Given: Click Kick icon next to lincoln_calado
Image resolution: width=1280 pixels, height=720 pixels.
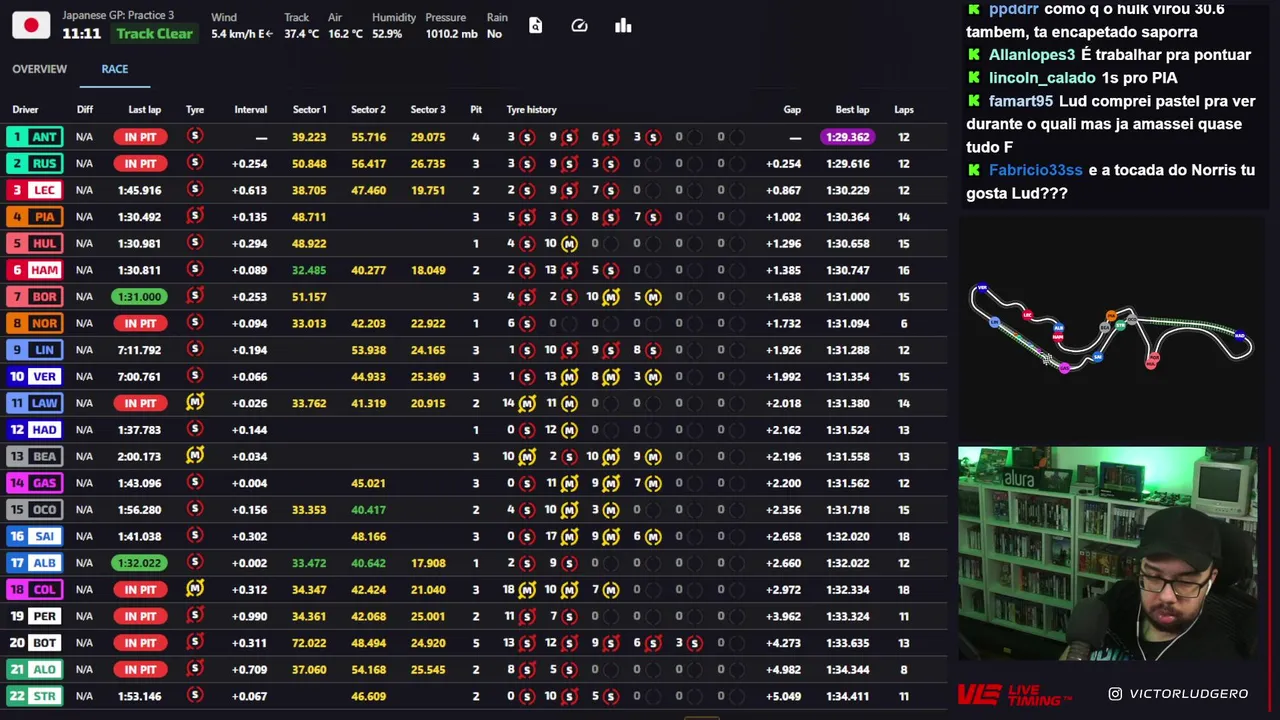Looking at the screenshot, I should coord(973,78).
